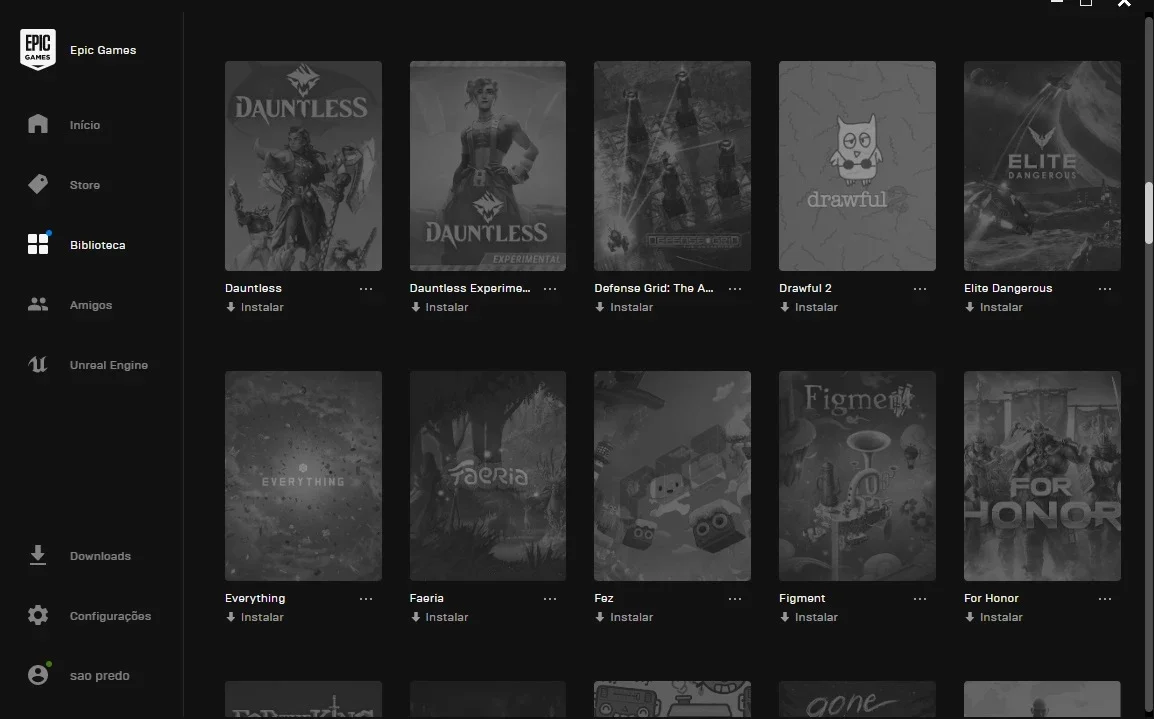The image size is (1154, 719).
Task: Click Instalar under Dauntless Experimental
Action: (439, 307)
